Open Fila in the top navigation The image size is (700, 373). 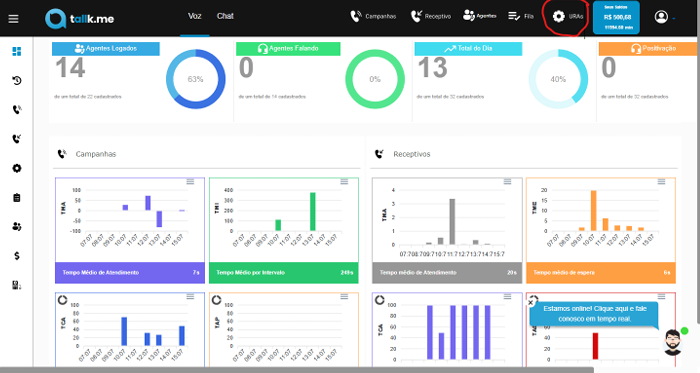pos(521,17)
